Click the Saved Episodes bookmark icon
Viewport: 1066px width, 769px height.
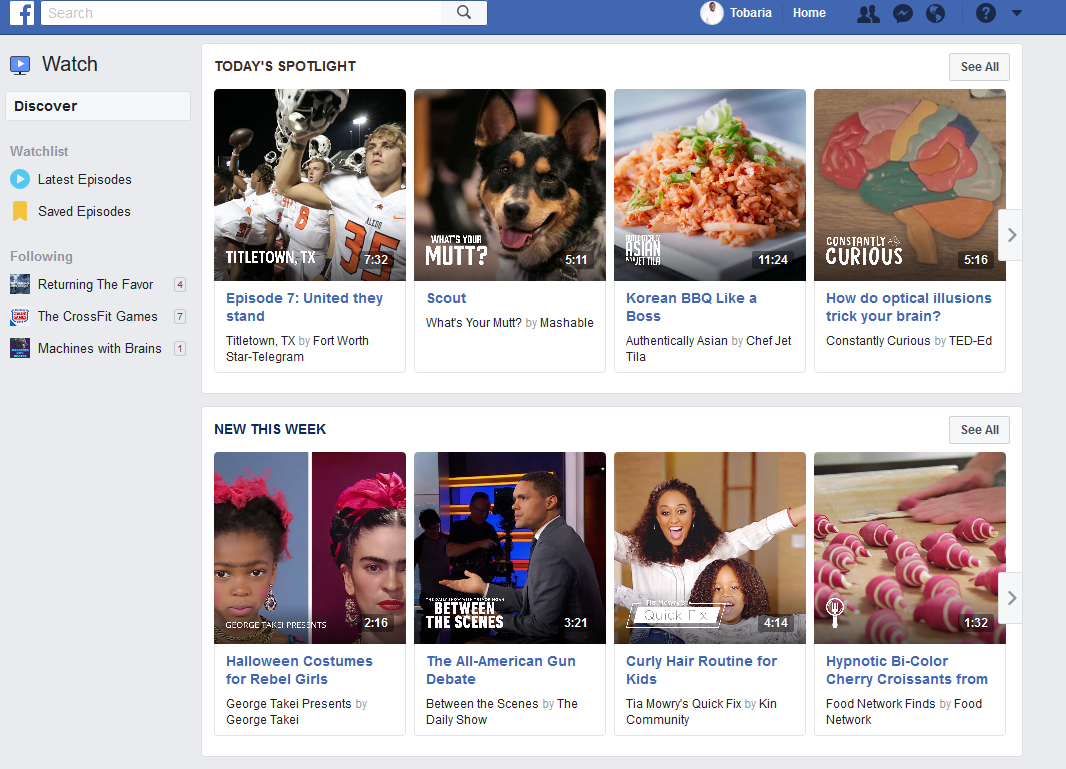(x=20, y=211)
